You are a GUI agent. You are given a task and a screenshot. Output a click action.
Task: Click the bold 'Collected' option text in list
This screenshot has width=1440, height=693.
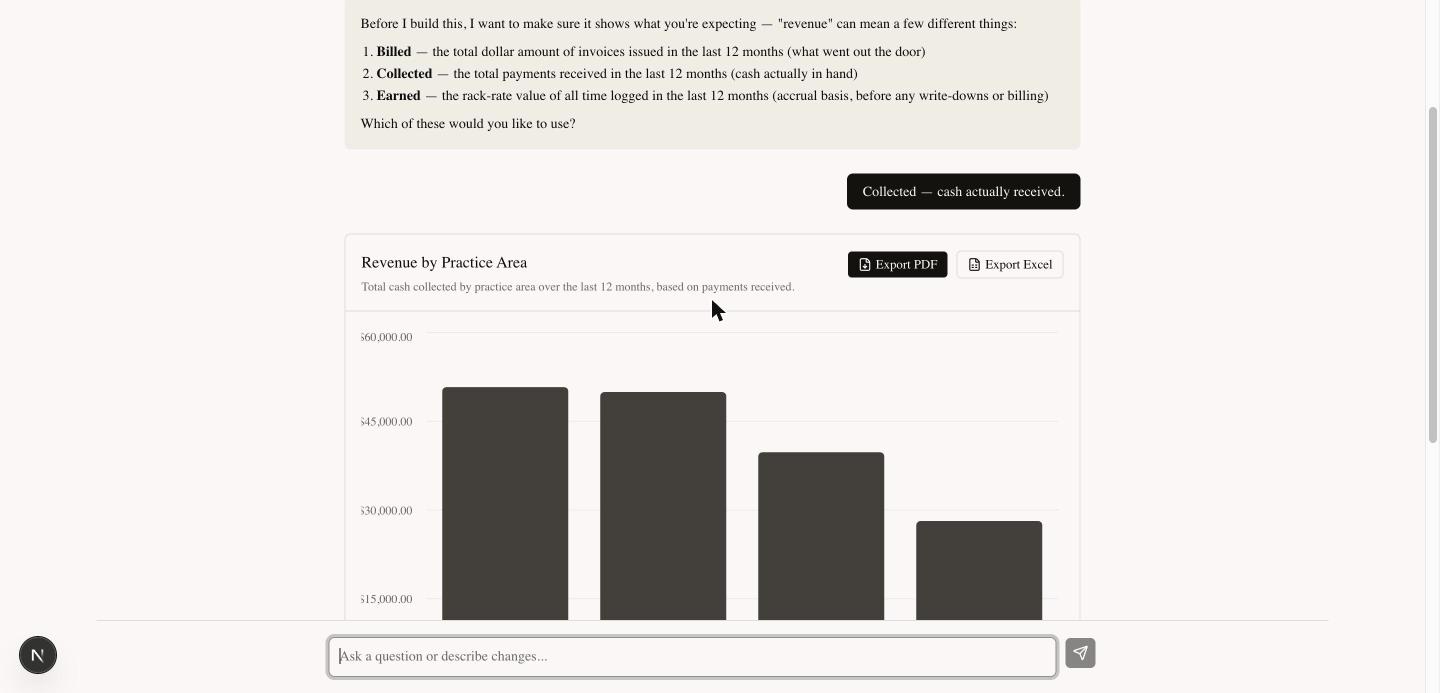pyautogui.click(x=404, y=74)
